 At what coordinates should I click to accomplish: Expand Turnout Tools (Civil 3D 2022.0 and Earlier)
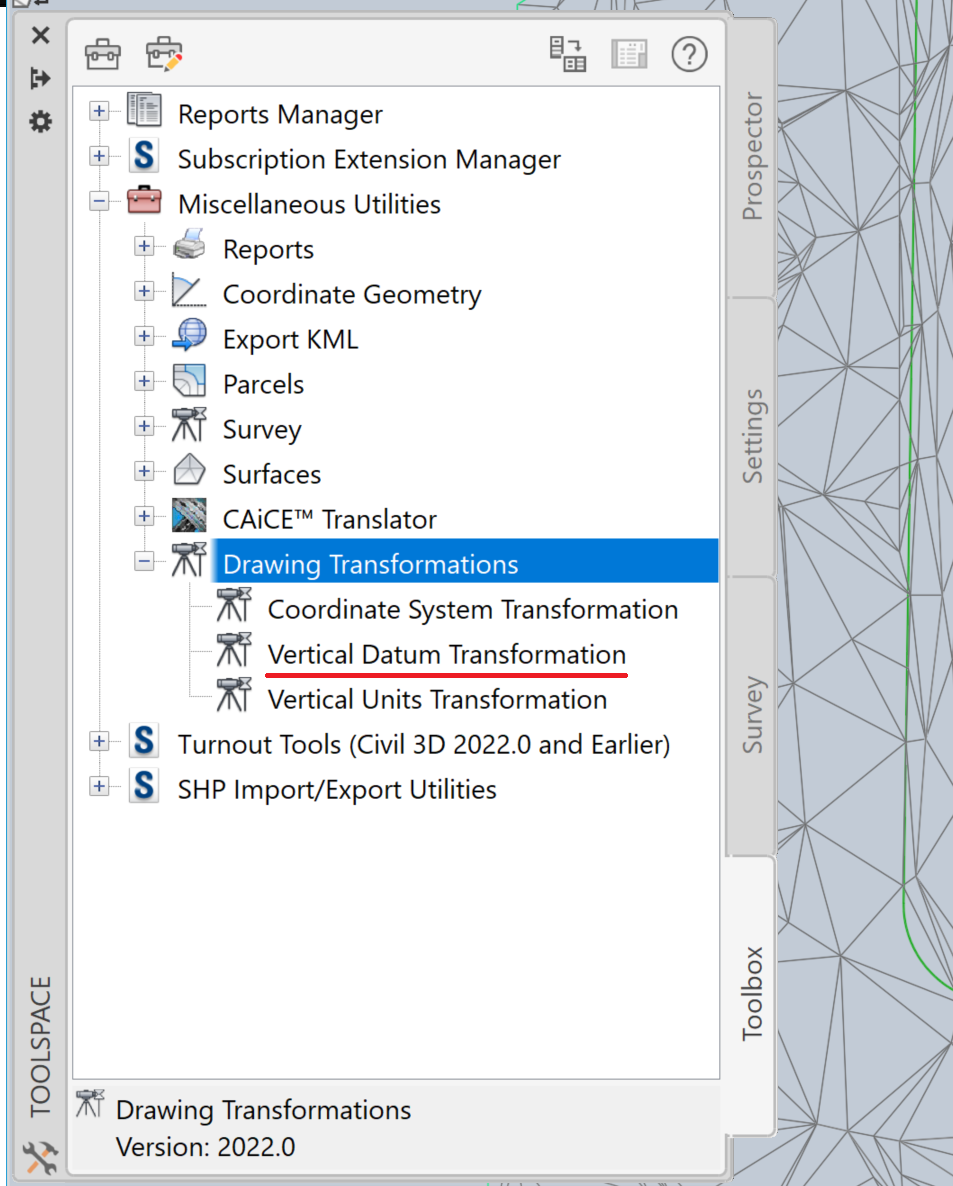[98, 741]
